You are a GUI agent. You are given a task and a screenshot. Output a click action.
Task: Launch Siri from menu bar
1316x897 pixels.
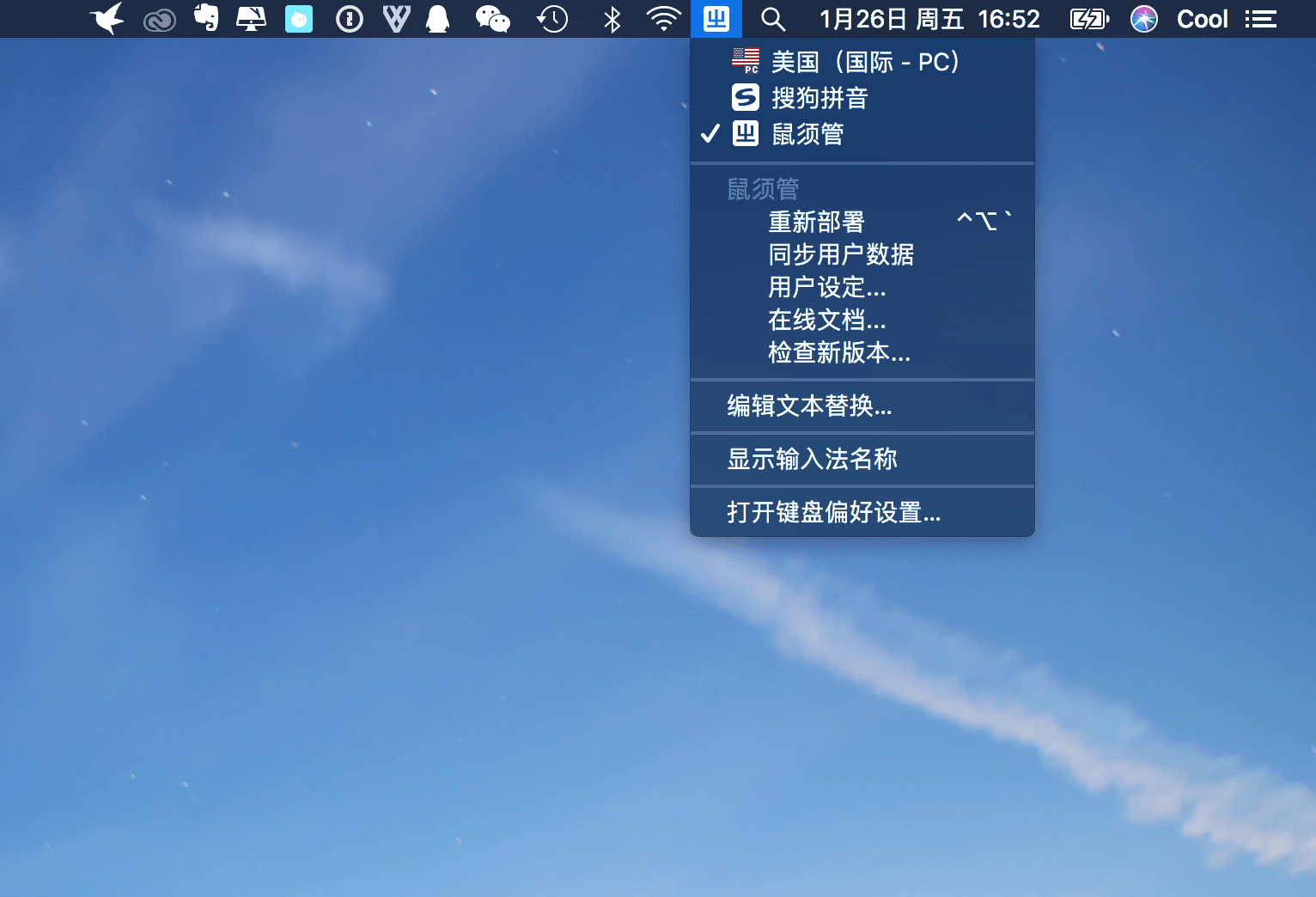click(1144, 19)
